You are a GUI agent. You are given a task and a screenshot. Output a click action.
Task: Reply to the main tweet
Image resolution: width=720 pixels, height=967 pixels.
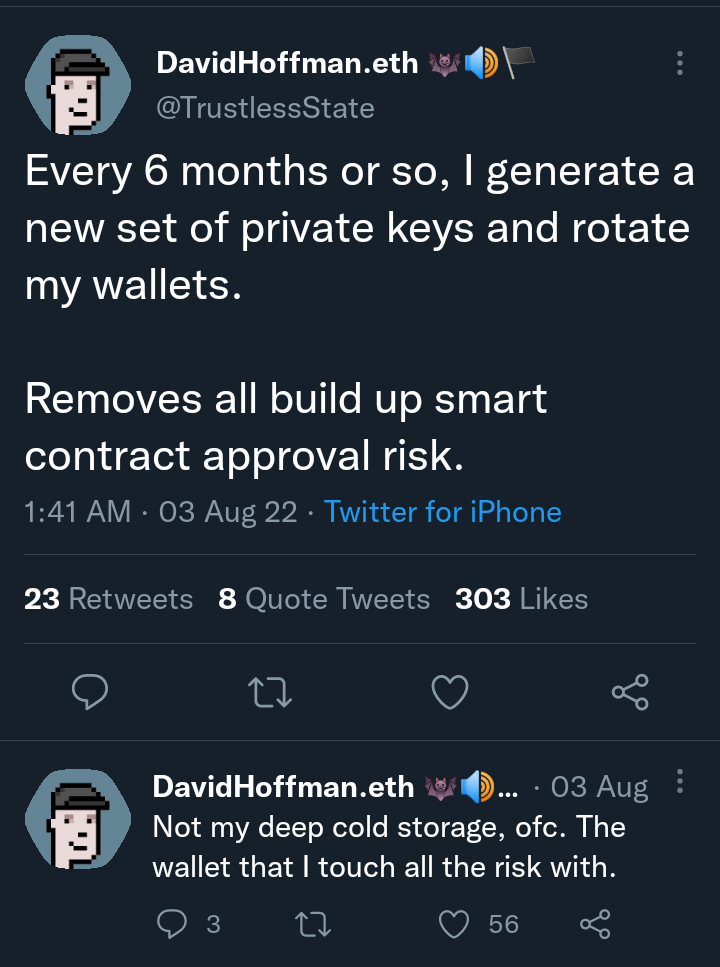click(x=90, y=692)
